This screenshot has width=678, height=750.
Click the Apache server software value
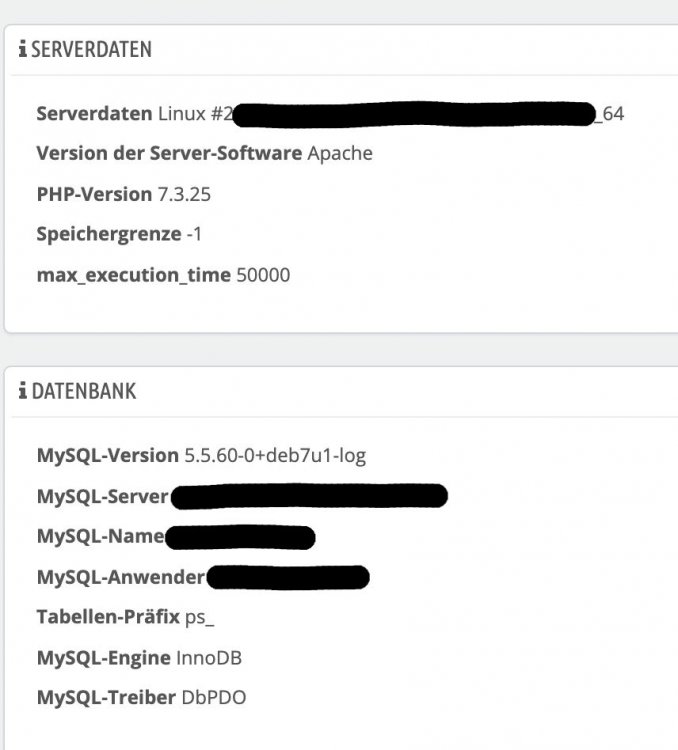[x=340, y=154]
